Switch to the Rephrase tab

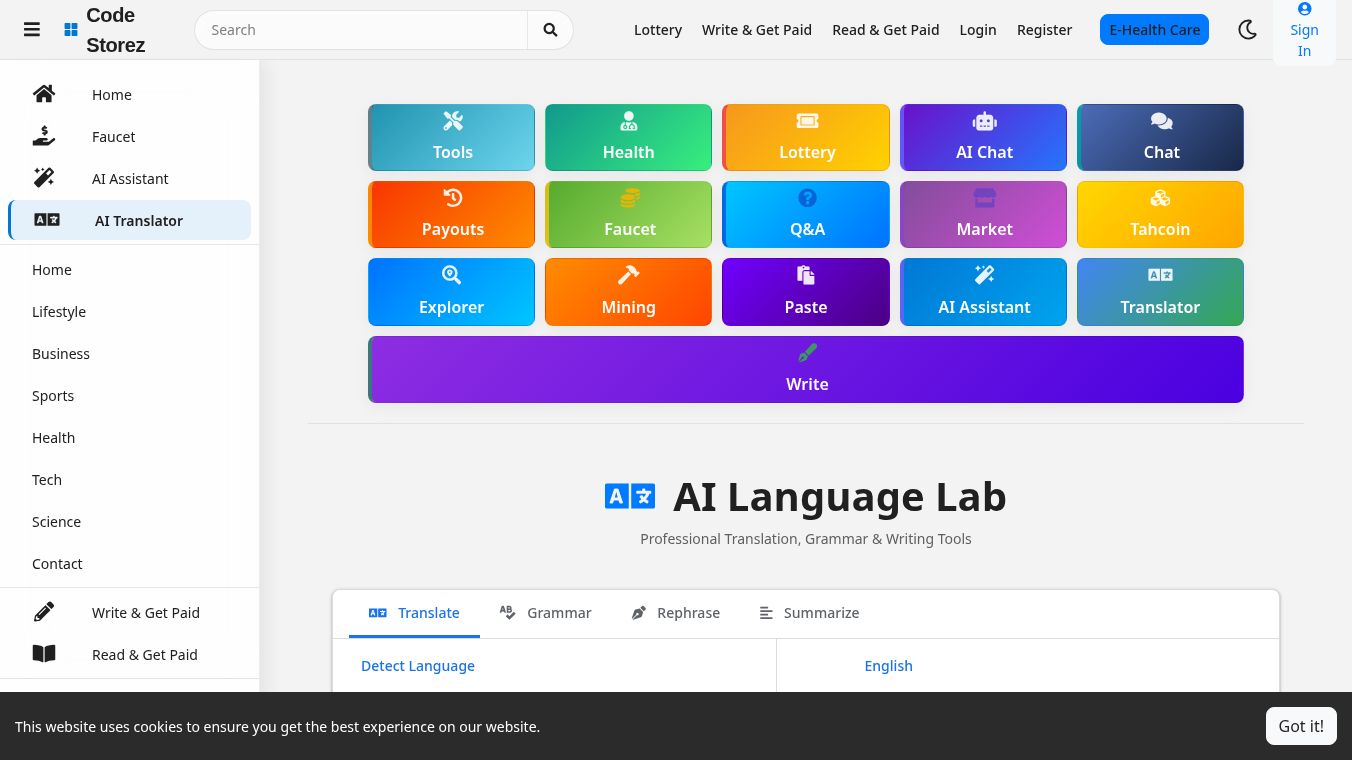pyautogui.click(x=675, y=613)
